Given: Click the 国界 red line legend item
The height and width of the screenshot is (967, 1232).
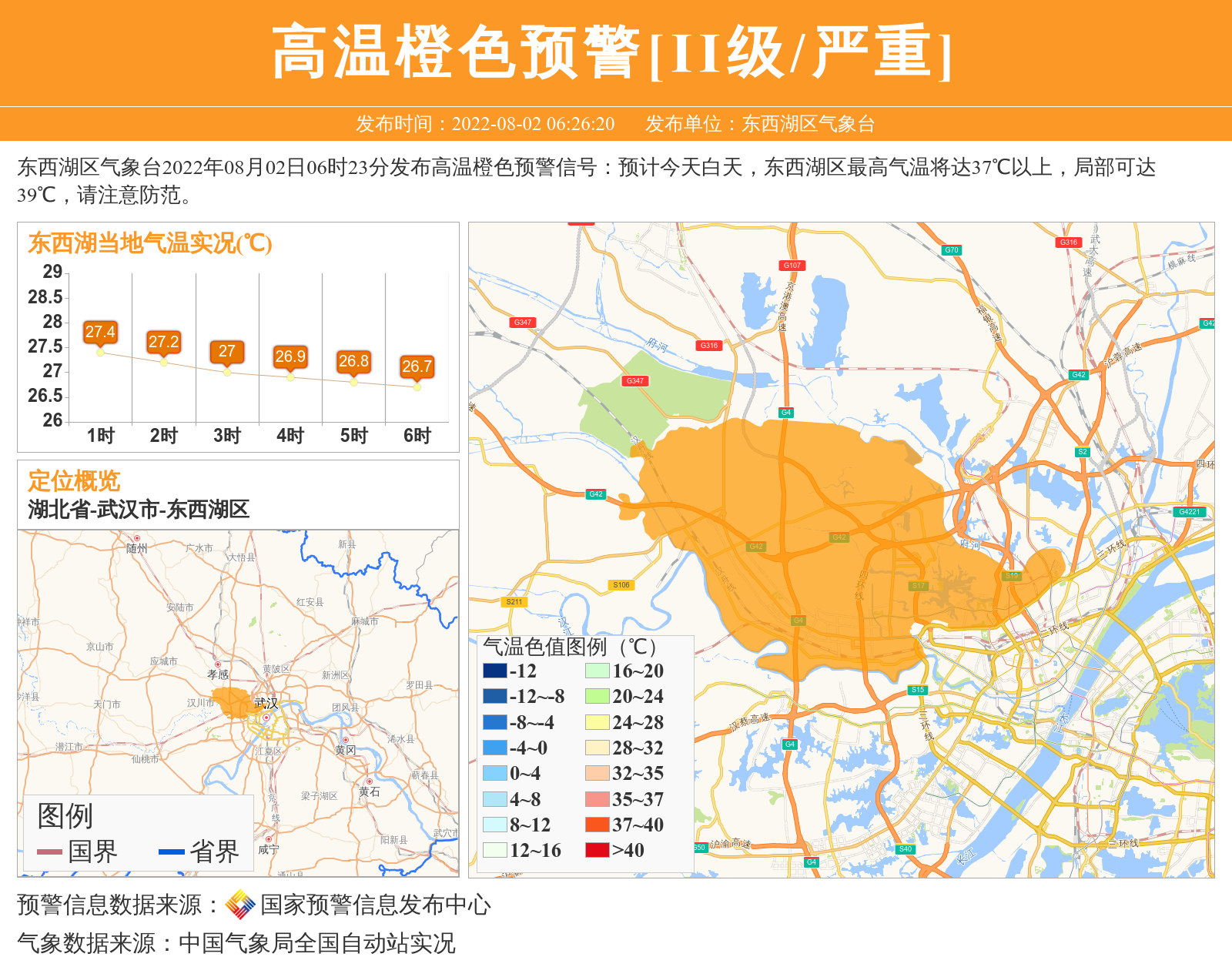Looking at the screenshot, I should 77,852.
